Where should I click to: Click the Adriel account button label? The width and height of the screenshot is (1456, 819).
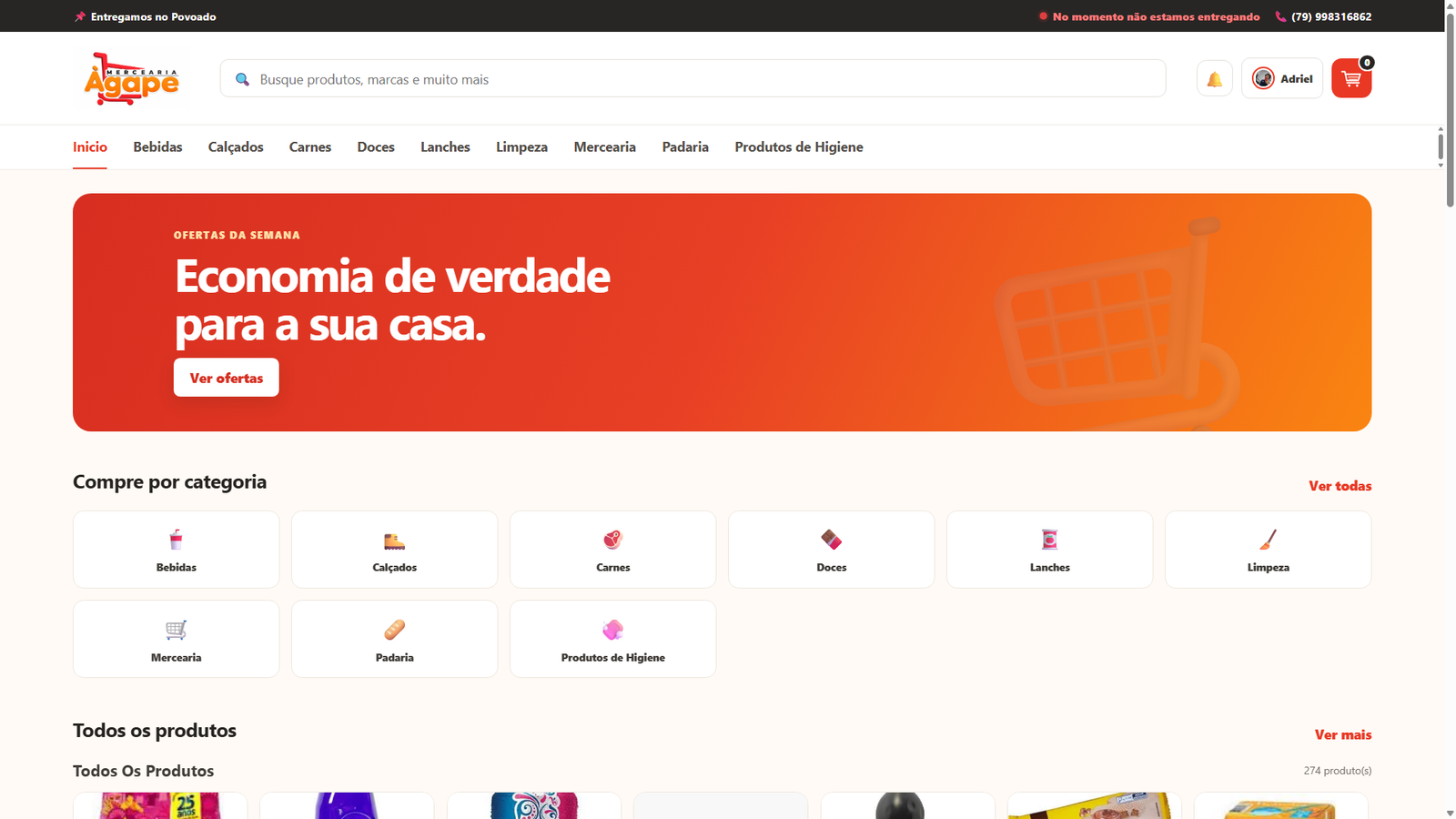(1297, 79)
